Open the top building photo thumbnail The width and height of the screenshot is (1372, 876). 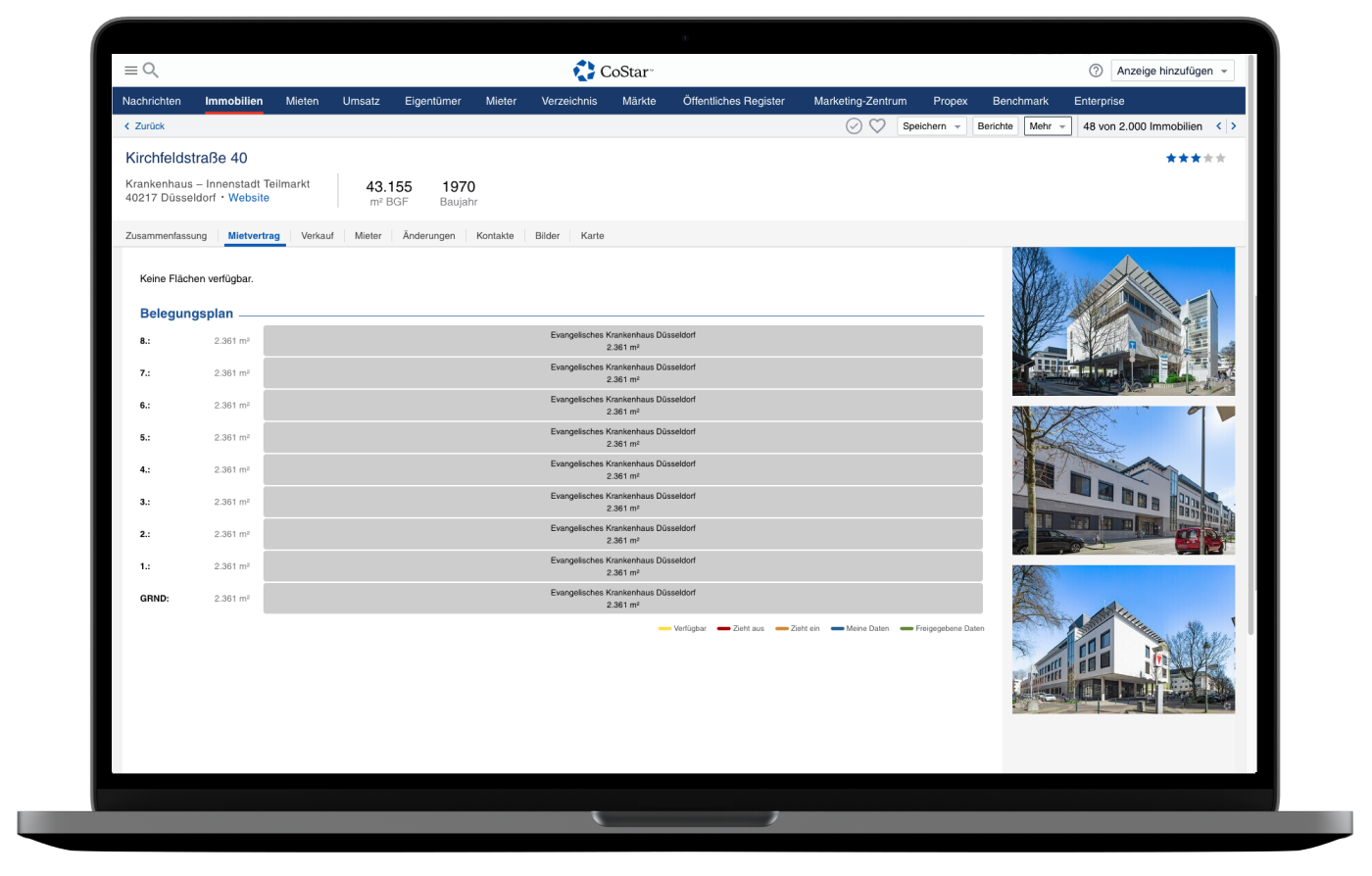1123,321
